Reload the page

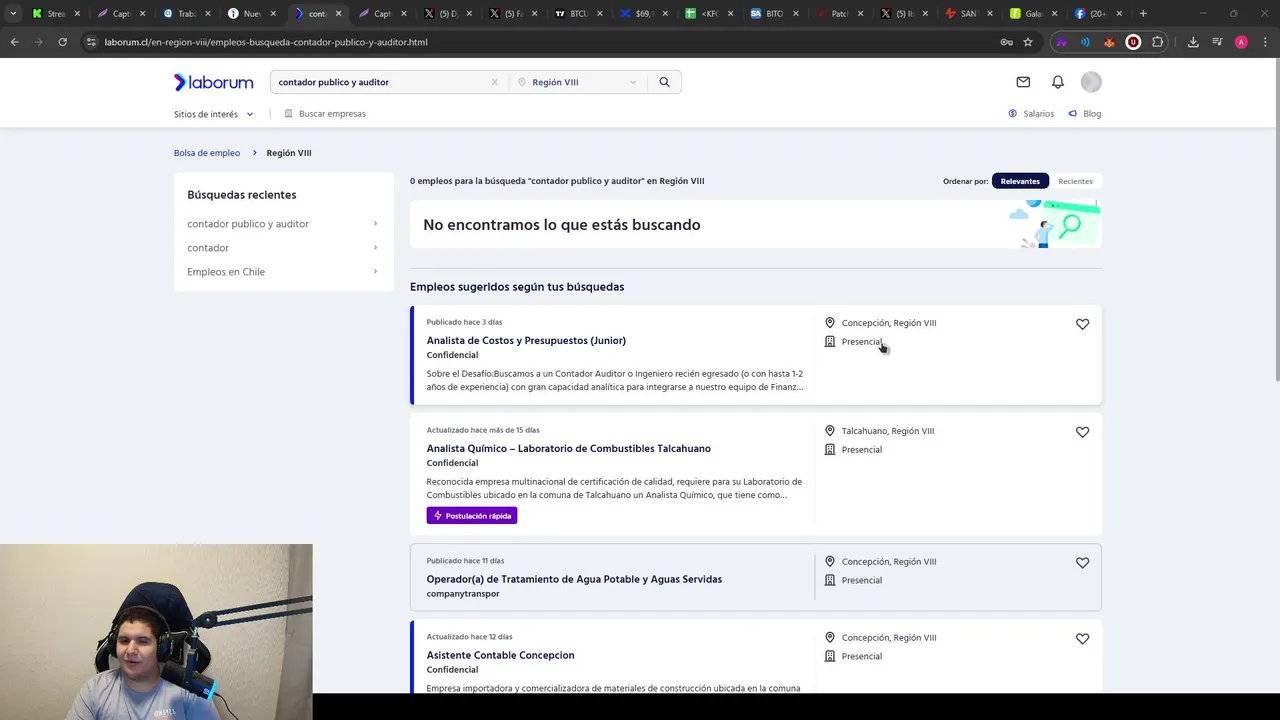coord(62,42)
